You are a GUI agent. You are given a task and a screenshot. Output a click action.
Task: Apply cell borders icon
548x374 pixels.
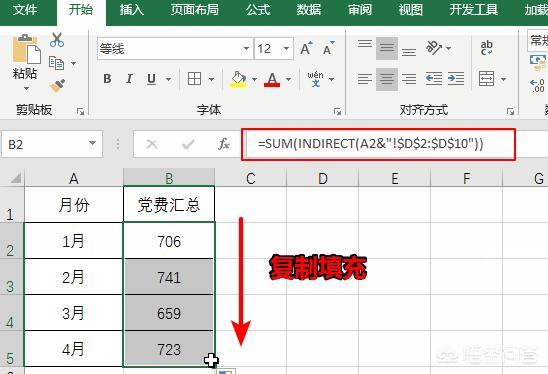coord(194,79)
